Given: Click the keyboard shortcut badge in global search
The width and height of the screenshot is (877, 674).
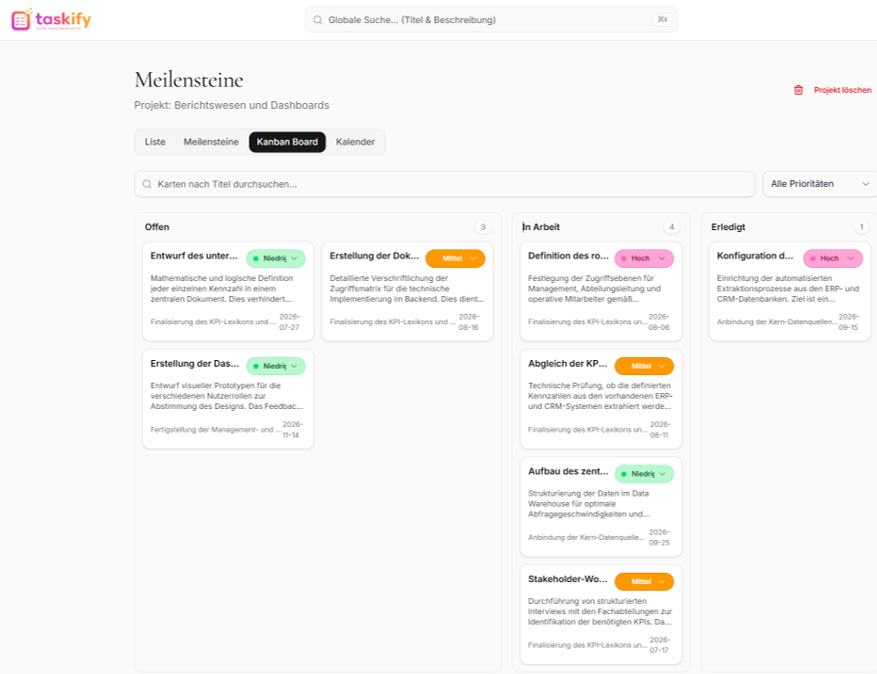Looking at the screenshot, I should coord(662,20).
